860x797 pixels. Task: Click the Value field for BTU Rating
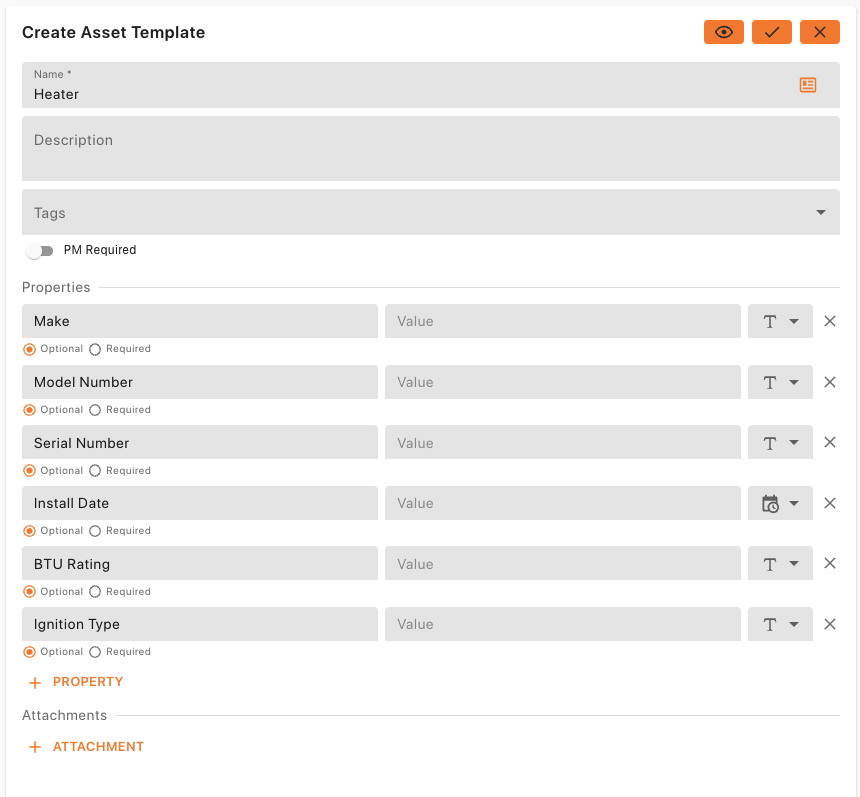coord(563,563)
